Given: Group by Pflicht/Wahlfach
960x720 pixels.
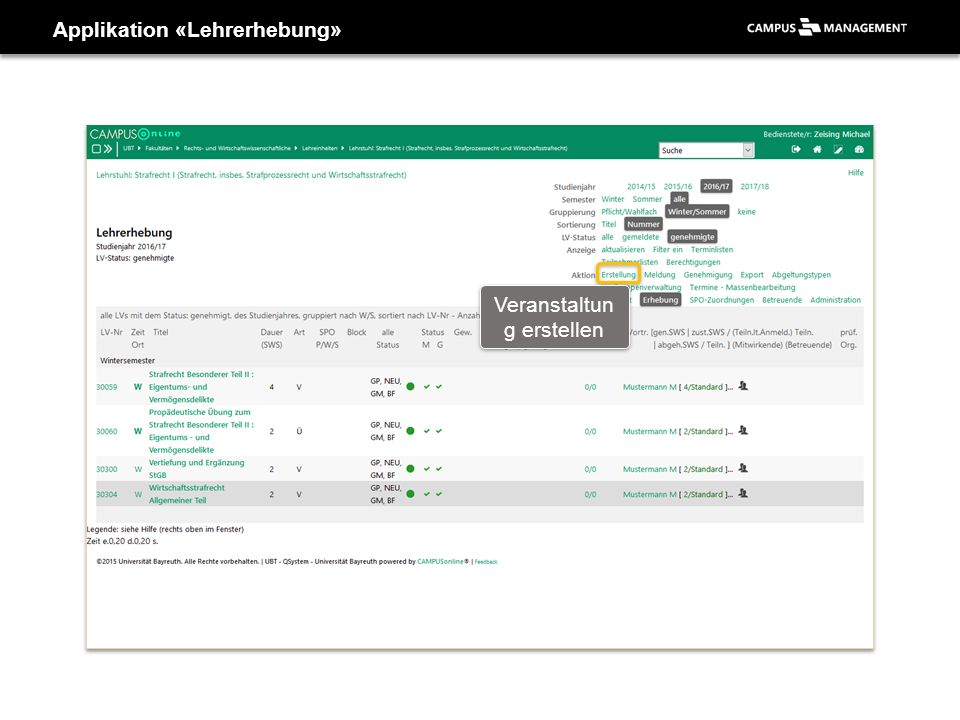Looking at the screenshot, I should [629, 212].
